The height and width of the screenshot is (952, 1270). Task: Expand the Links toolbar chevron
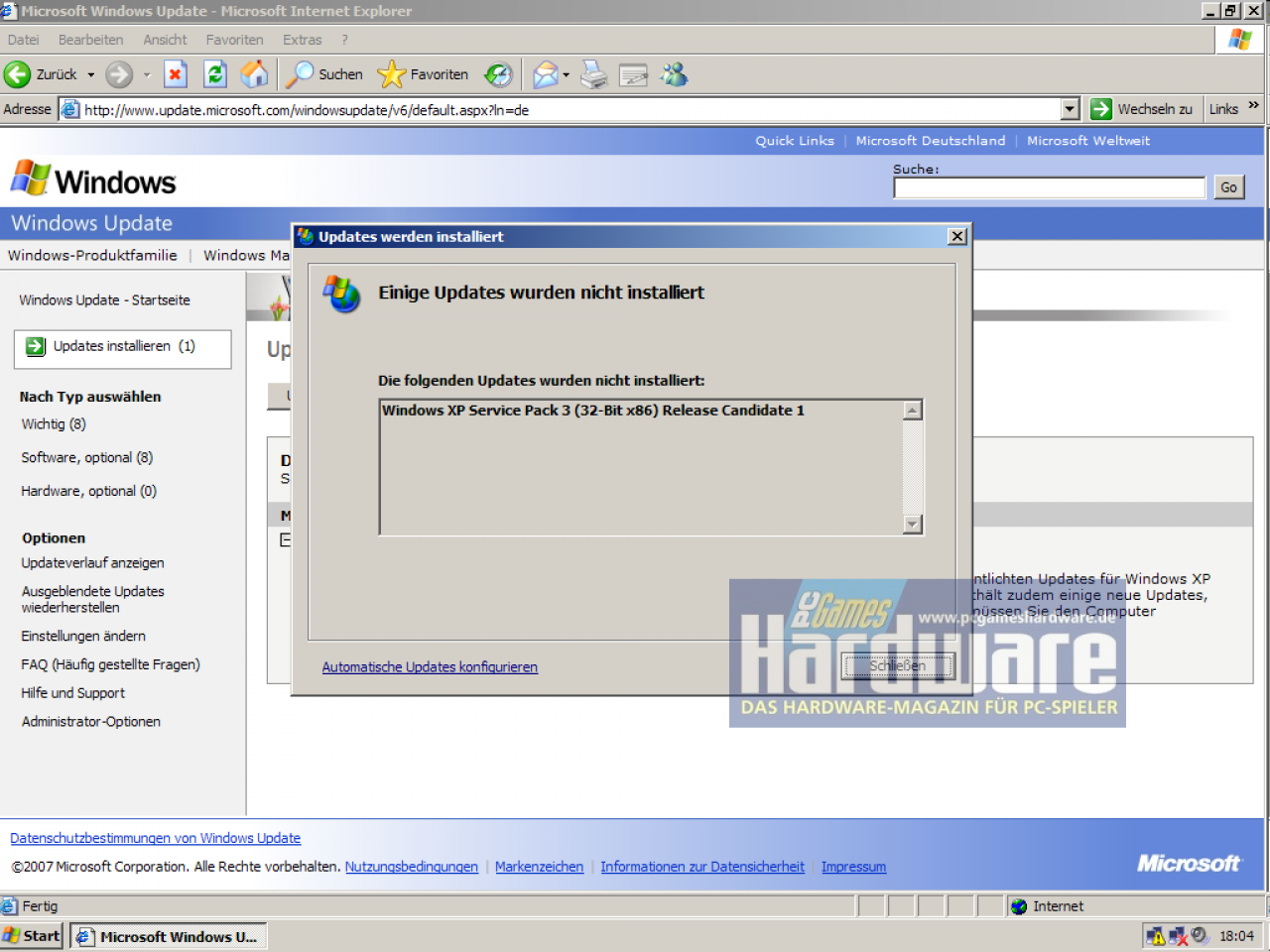pyautogui.click(x=1253, y=106)
